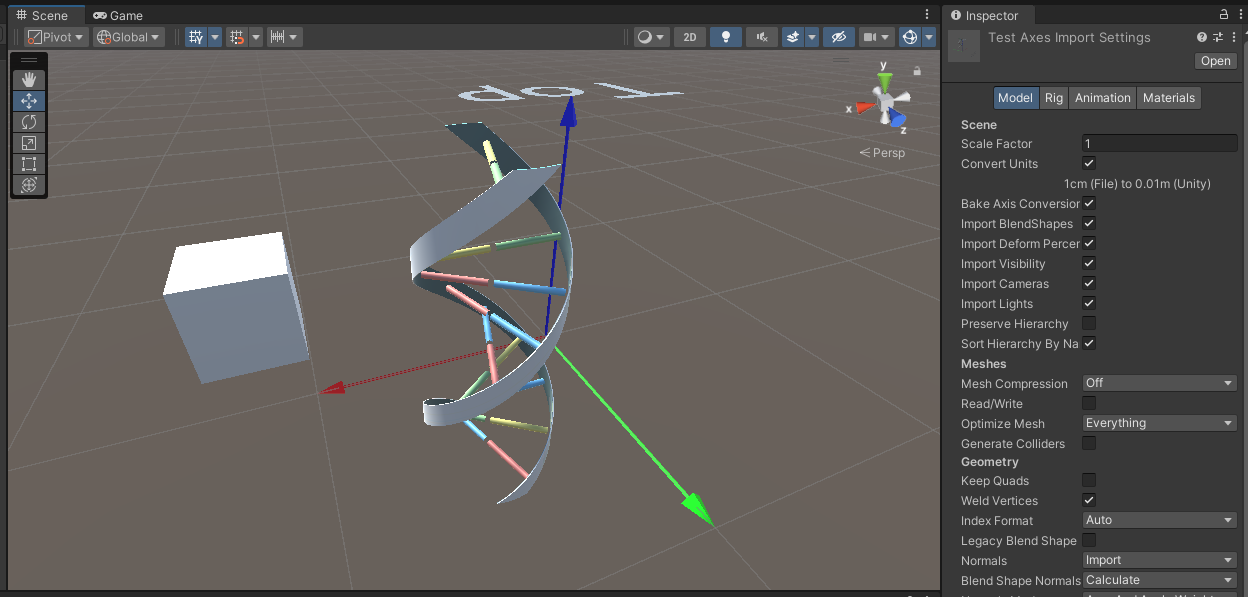Open the Pivot dropdown in the toolbar
Viewport: 1248px width, 597px height.
(x=55, y=36)
